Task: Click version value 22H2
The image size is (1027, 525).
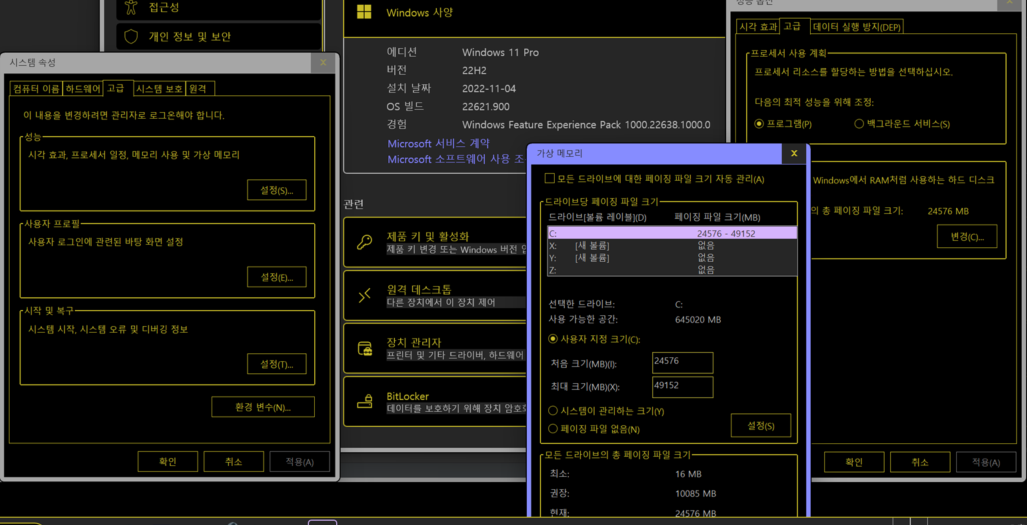Action: click(474, 70)
